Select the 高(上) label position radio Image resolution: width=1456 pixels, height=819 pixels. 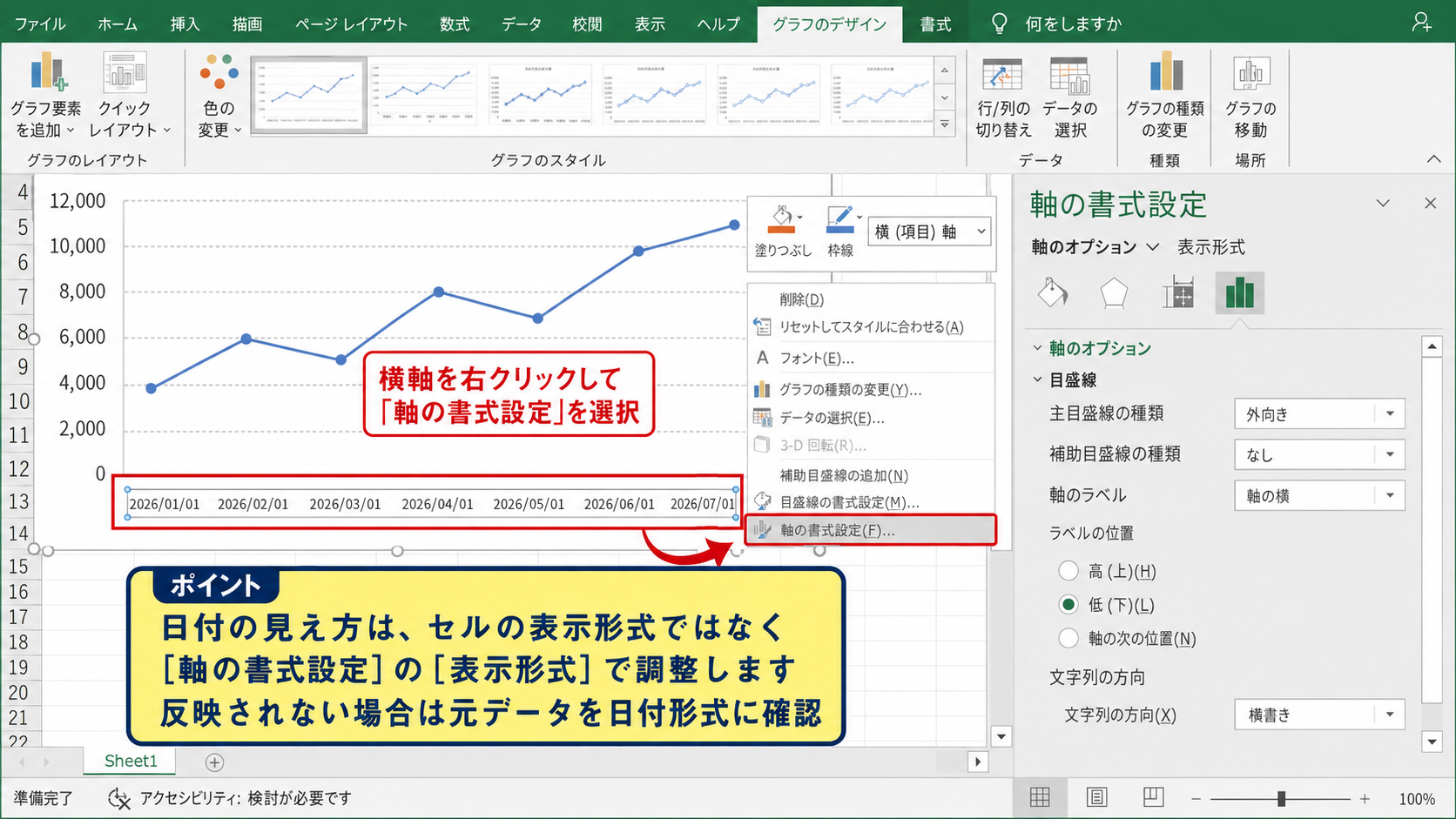tap(1068, 571)
